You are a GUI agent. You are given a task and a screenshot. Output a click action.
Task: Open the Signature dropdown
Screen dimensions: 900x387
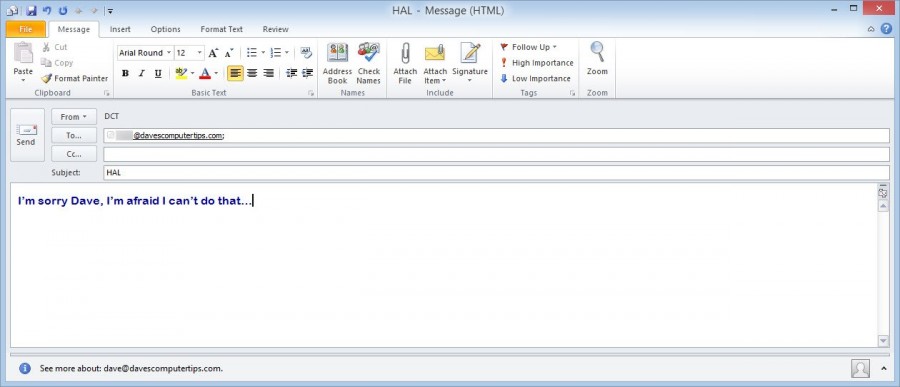click(470, 64)
